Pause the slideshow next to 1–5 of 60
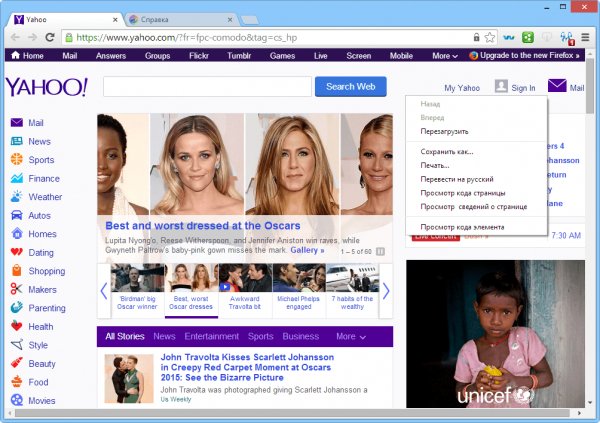The height and width of the screenshot is (423, 600). [x=380, y=252]
